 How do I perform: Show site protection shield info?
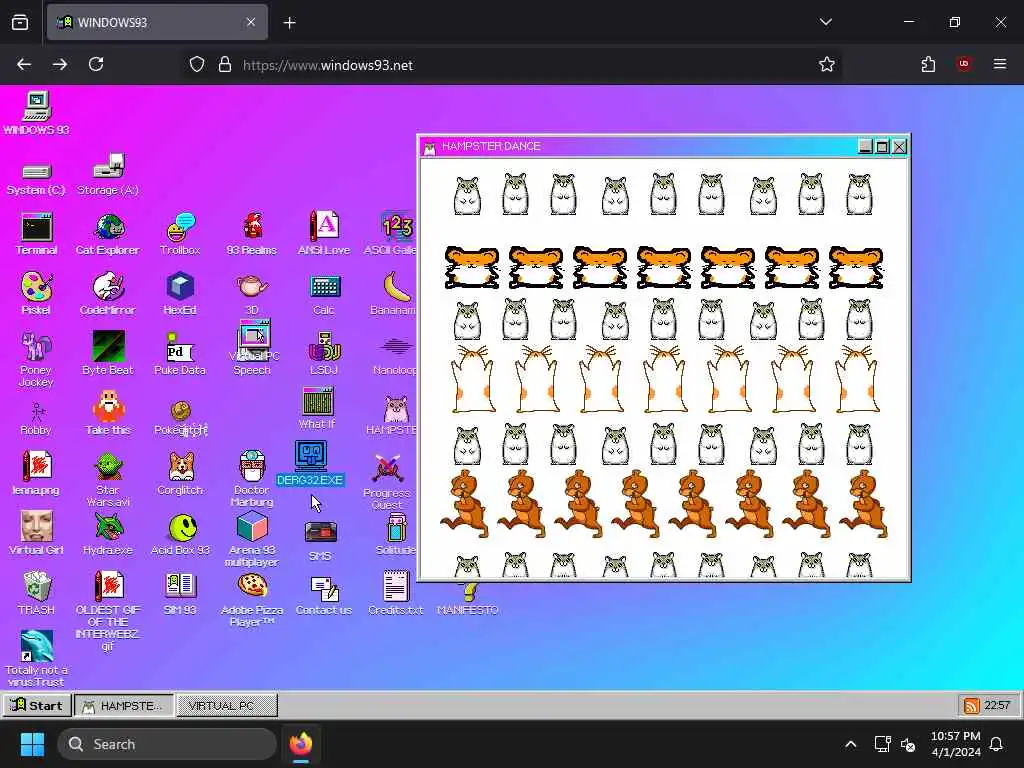pyautogui.click(x=197, y=64)
